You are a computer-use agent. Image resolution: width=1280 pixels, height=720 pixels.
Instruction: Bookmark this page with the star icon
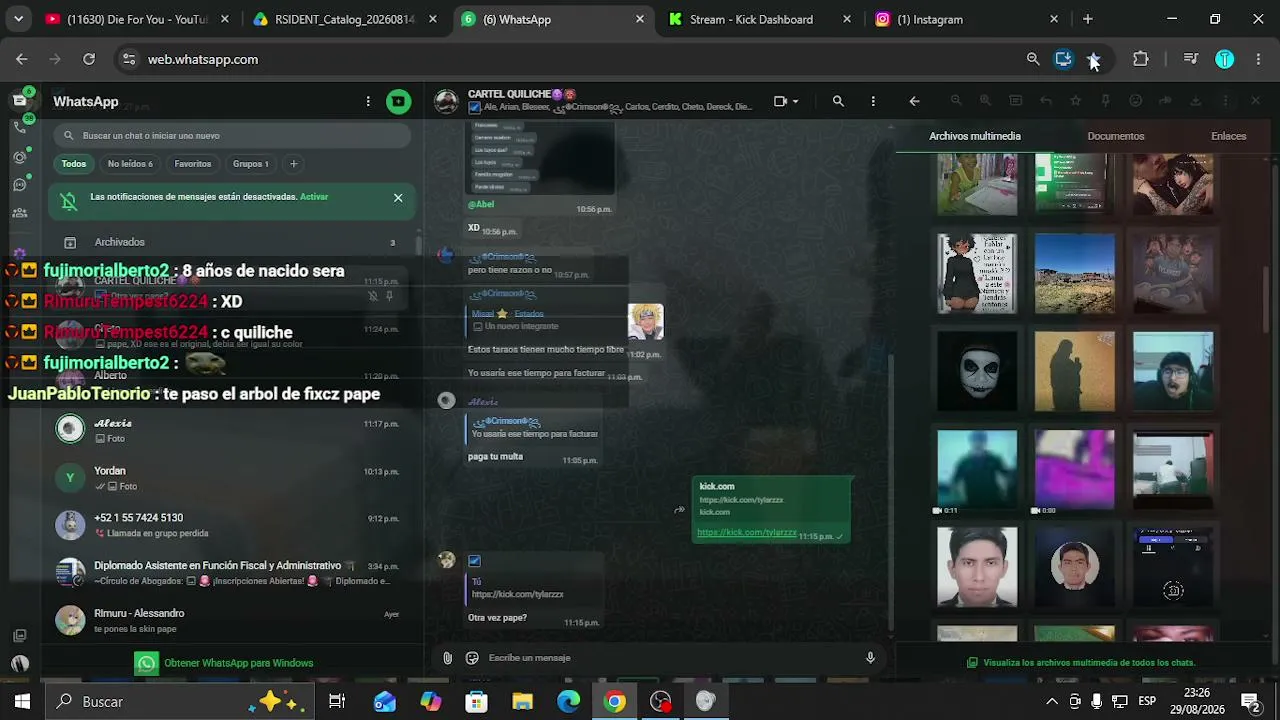click(1094, 59)
